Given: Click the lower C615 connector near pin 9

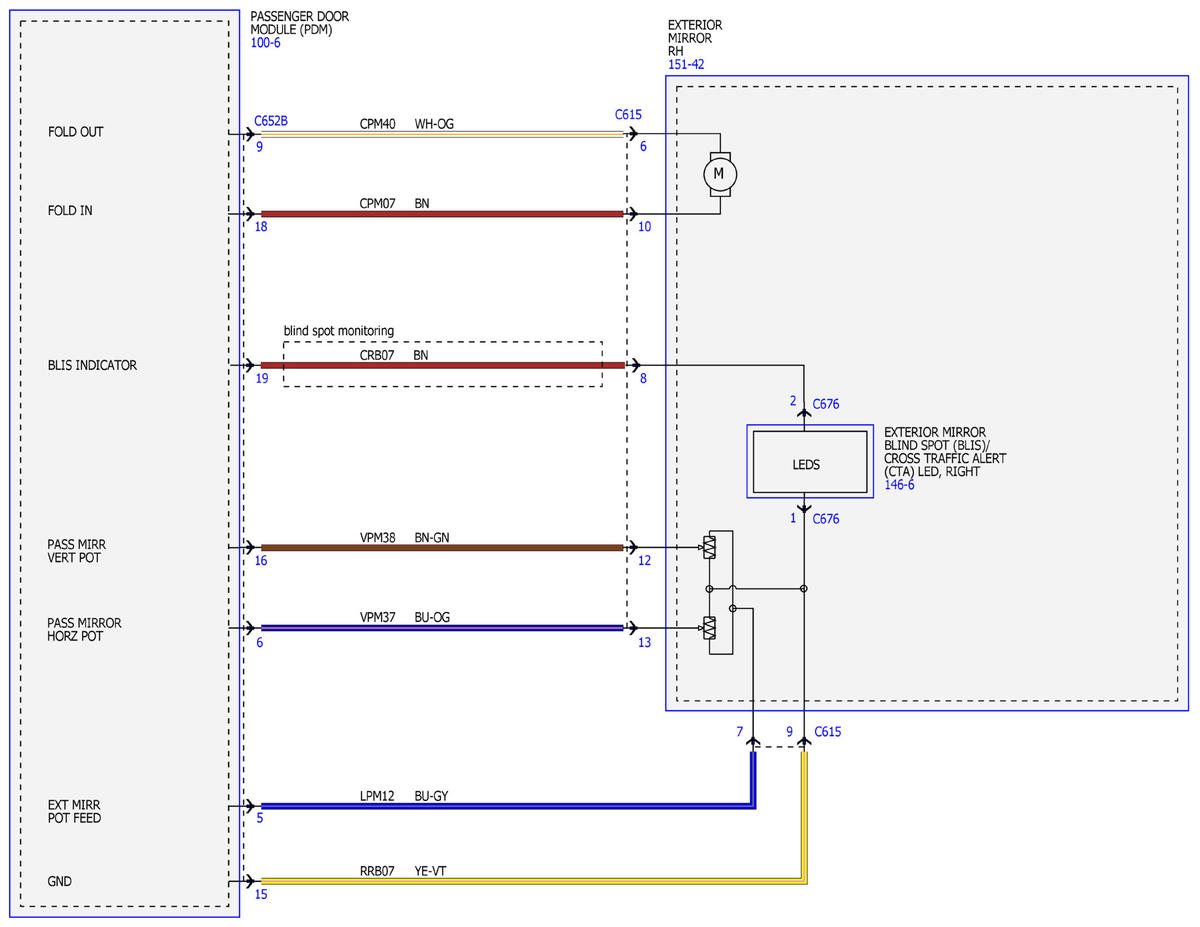Looking at the screenshot, I should point(827,732).
